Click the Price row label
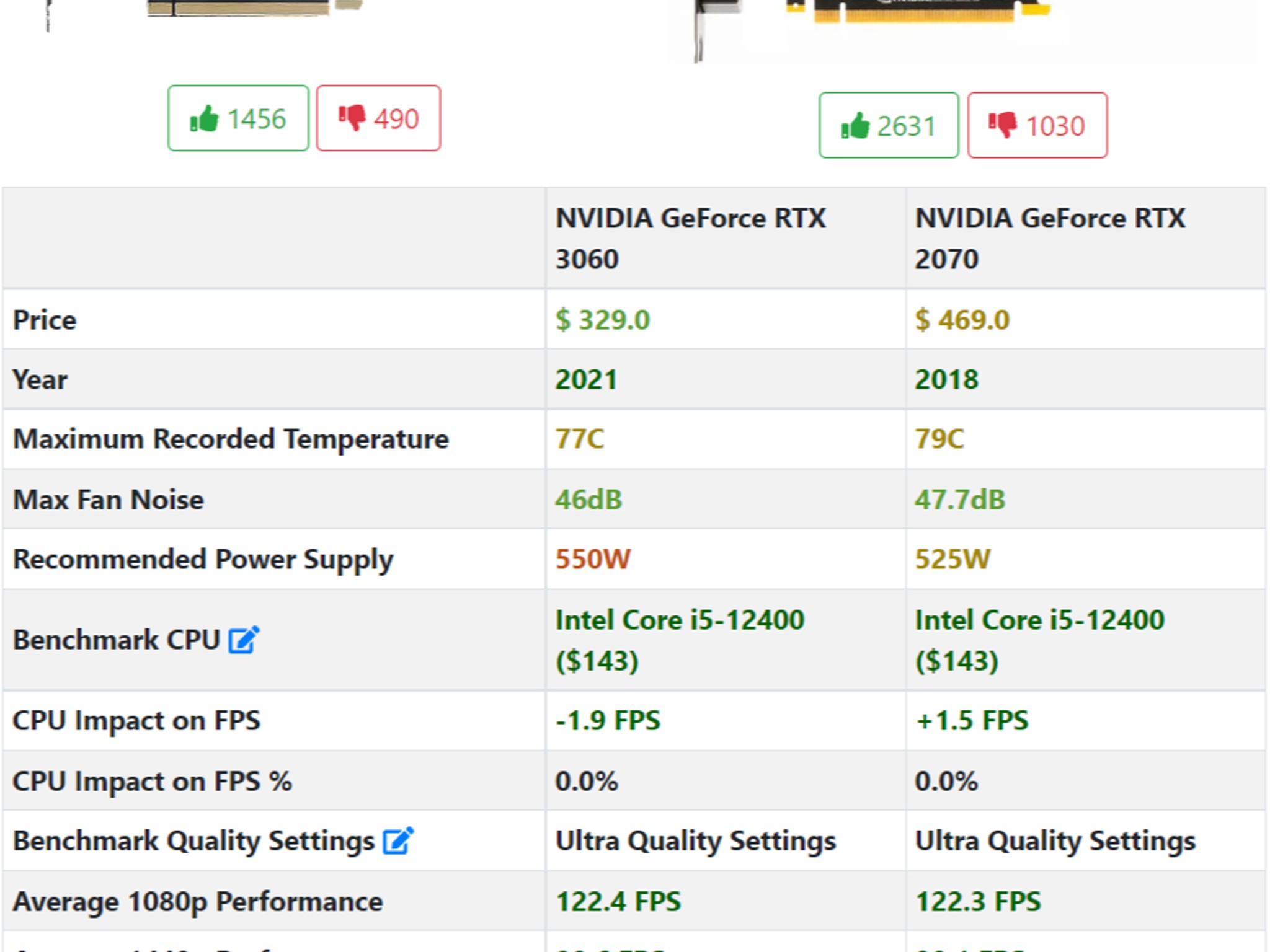The image size is (1270, 952). (x=45, y=320)
